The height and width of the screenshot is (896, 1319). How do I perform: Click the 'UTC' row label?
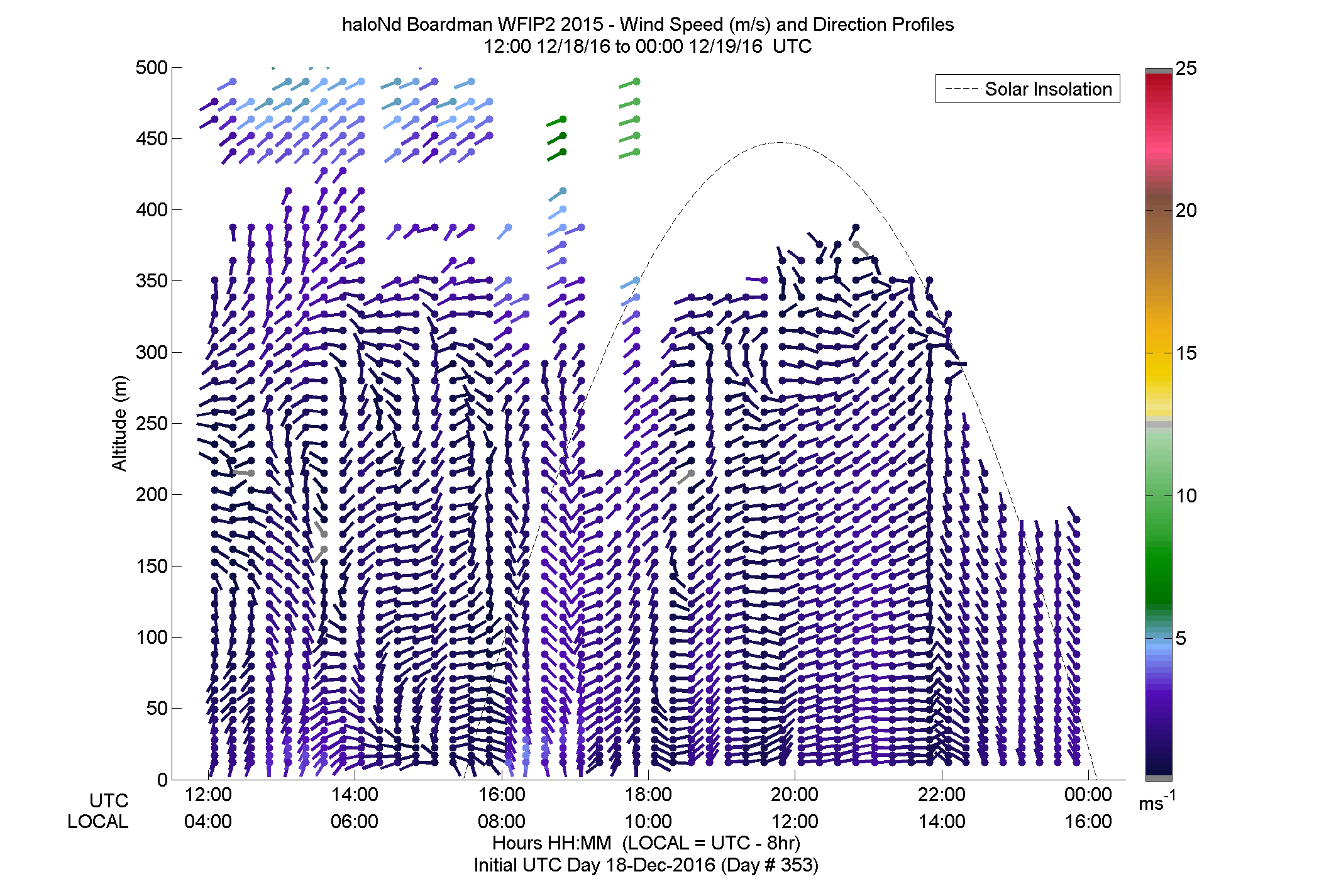tap(109, 800)
